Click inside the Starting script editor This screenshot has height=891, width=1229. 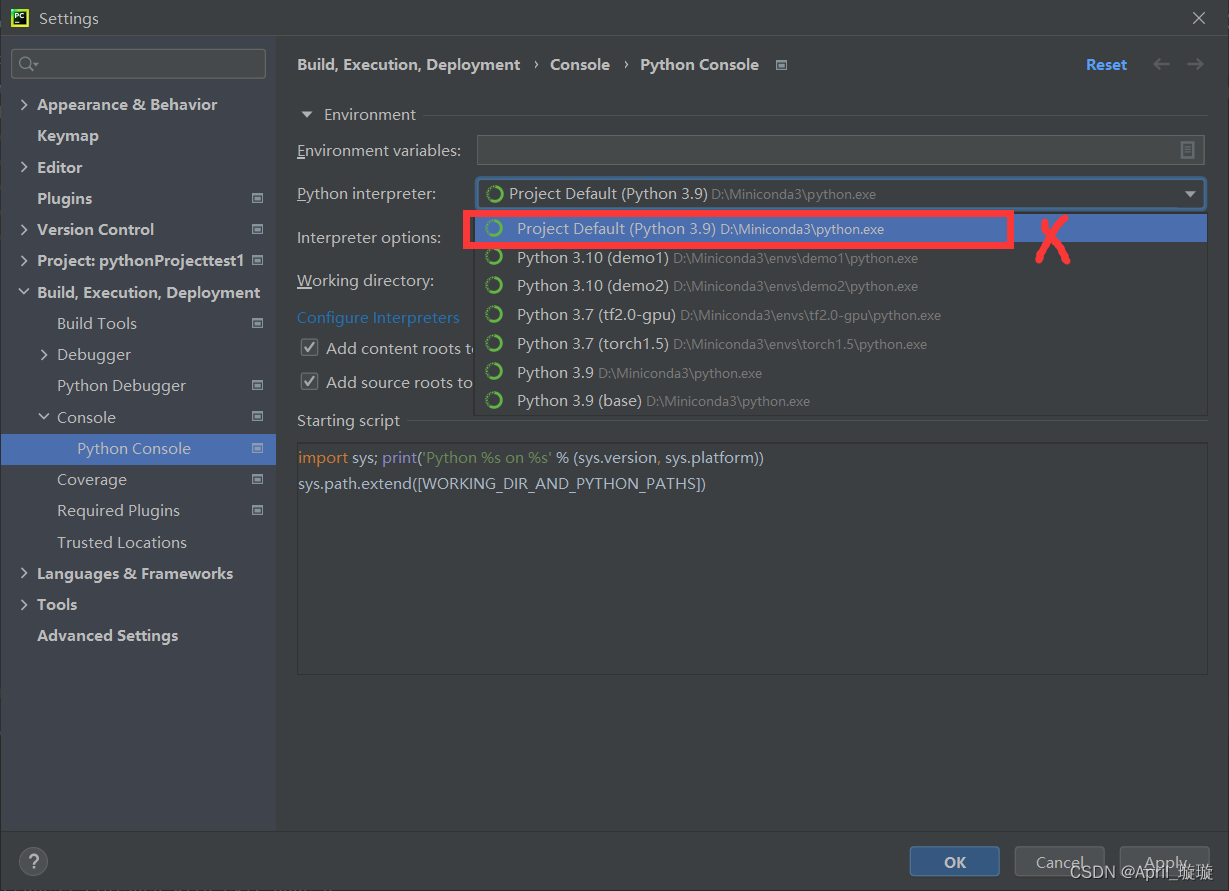click(x=751, y=558)
